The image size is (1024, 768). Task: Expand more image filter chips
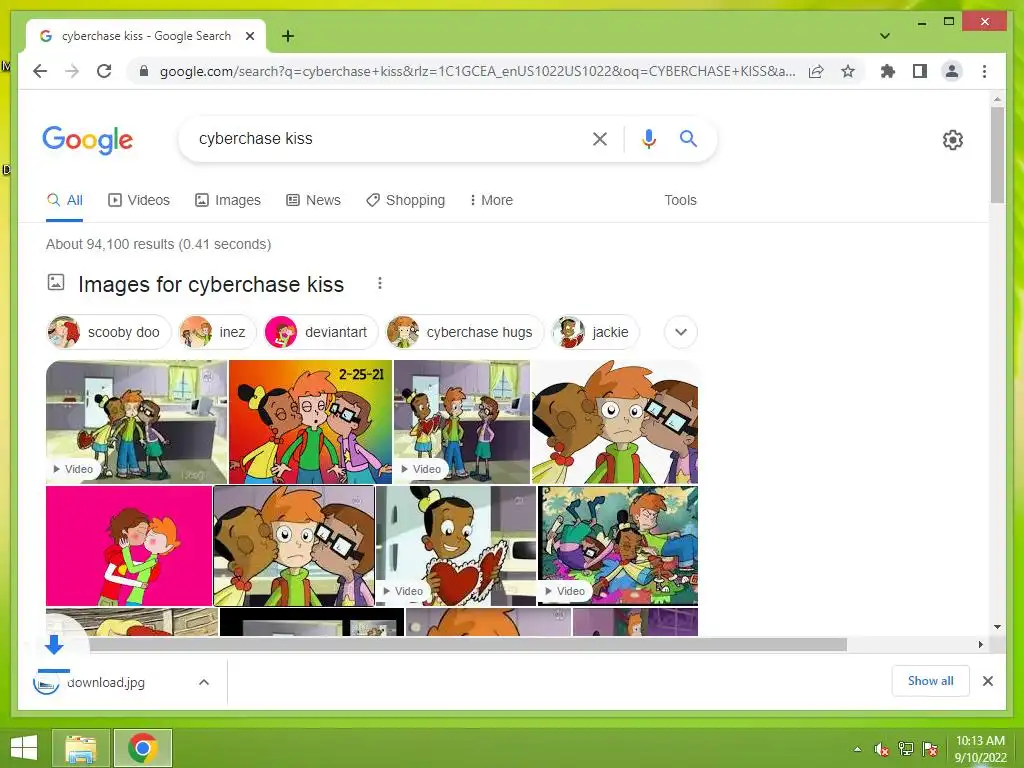[680, 332]
